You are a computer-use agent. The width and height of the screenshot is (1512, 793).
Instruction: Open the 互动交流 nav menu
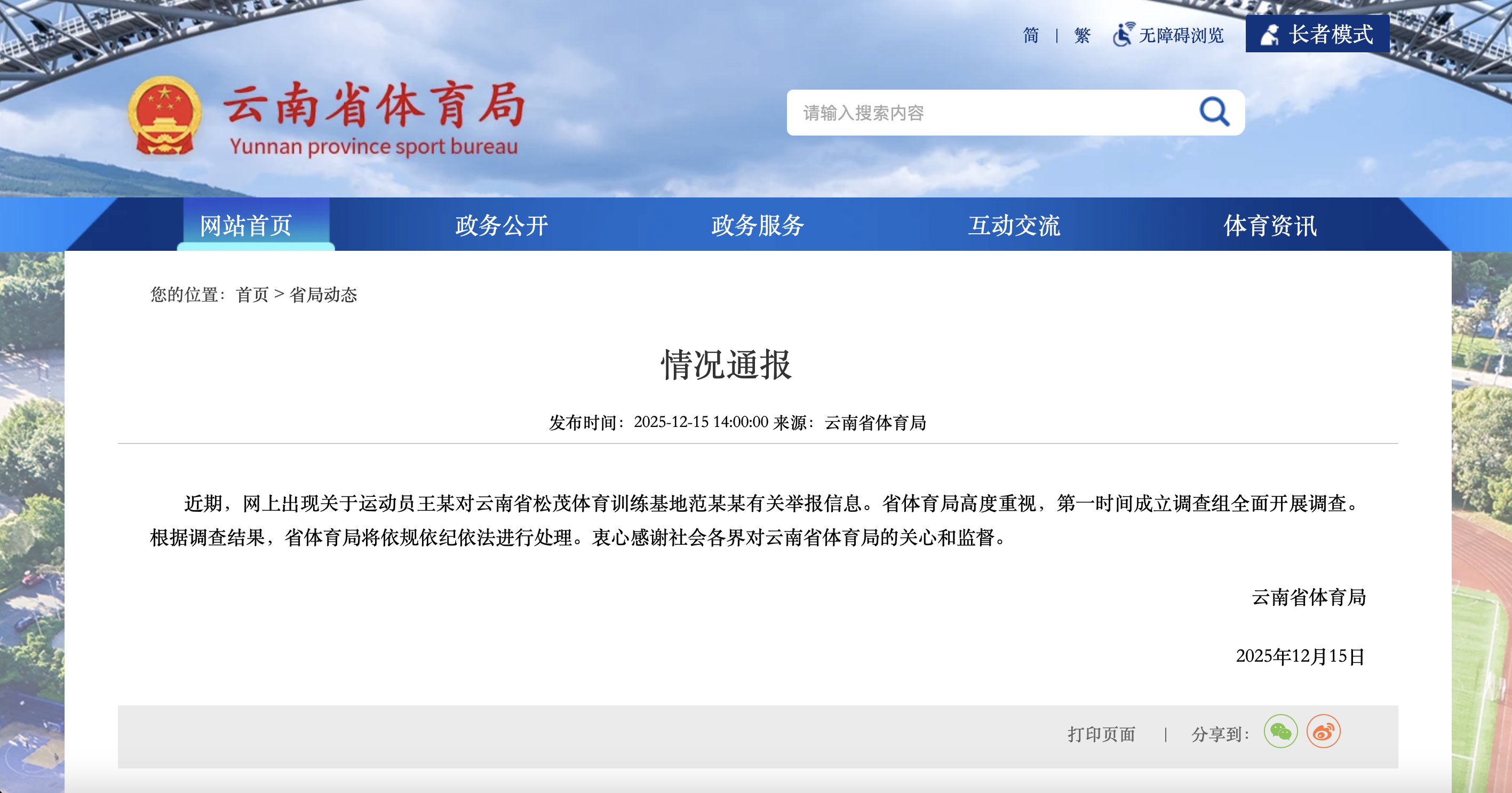click(1014, 225)
